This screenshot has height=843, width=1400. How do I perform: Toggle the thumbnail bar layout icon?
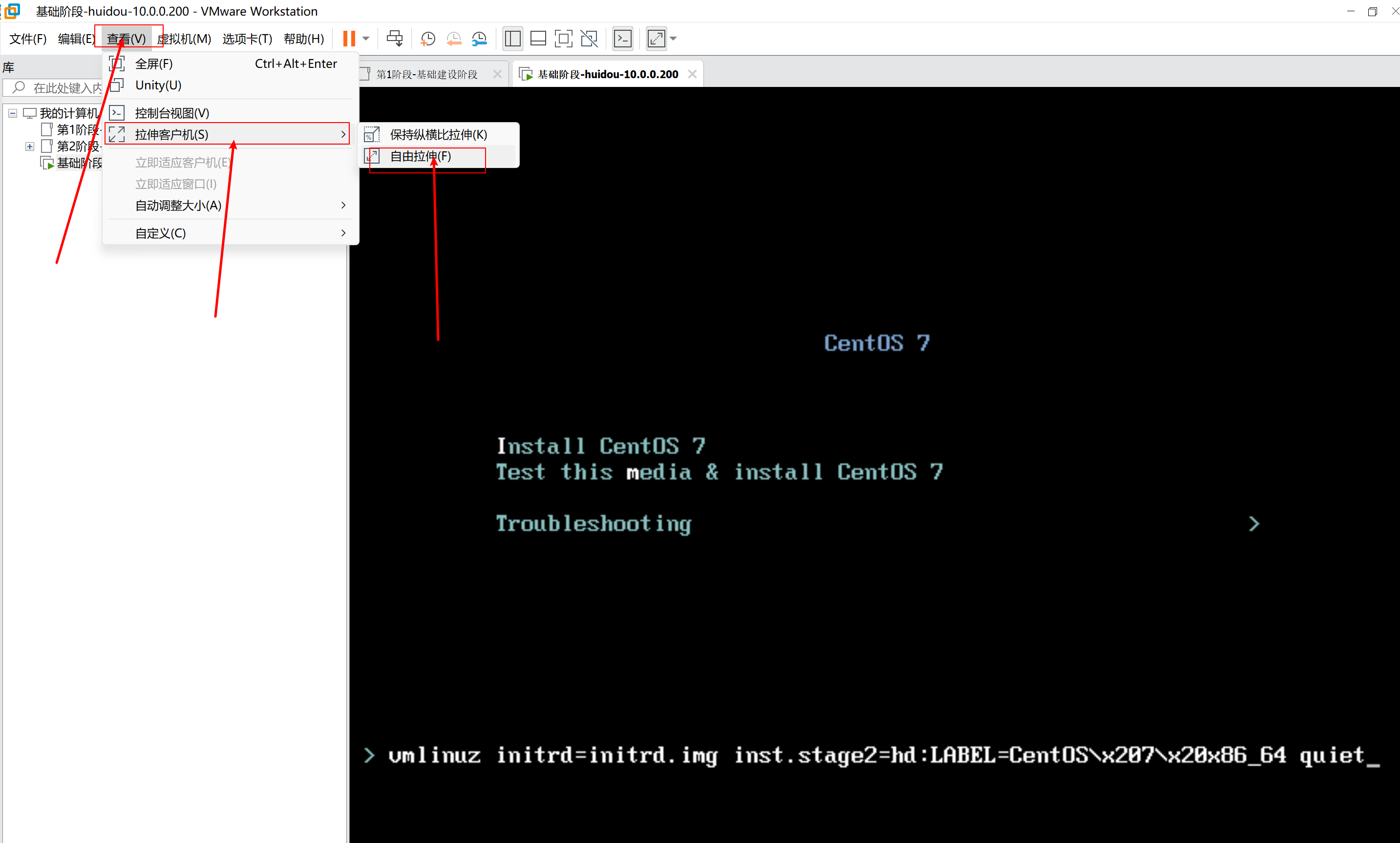pyautogui.click(x=537, y=39)
